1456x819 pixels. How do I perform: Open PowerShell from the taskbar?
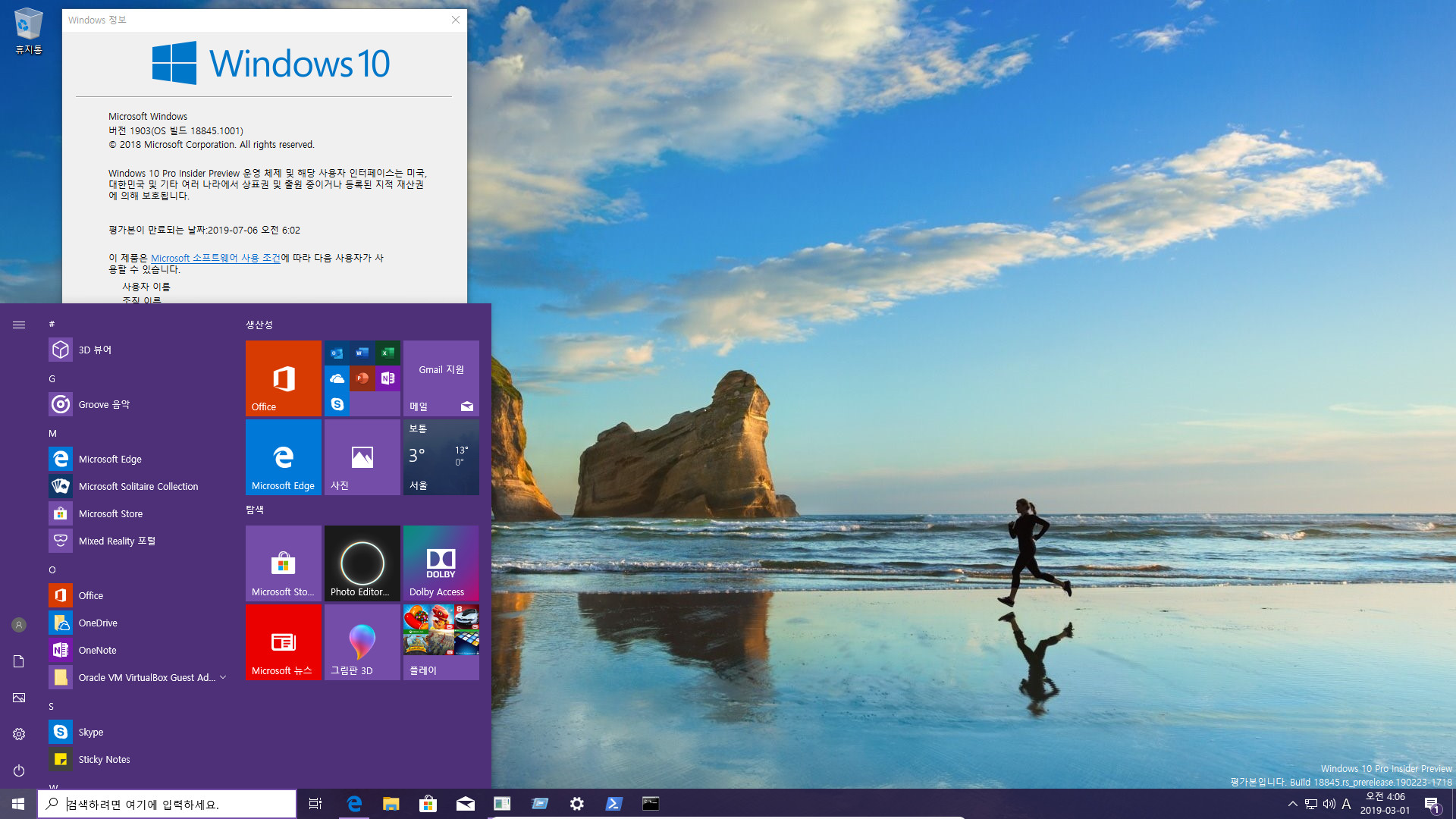point(614,804)
